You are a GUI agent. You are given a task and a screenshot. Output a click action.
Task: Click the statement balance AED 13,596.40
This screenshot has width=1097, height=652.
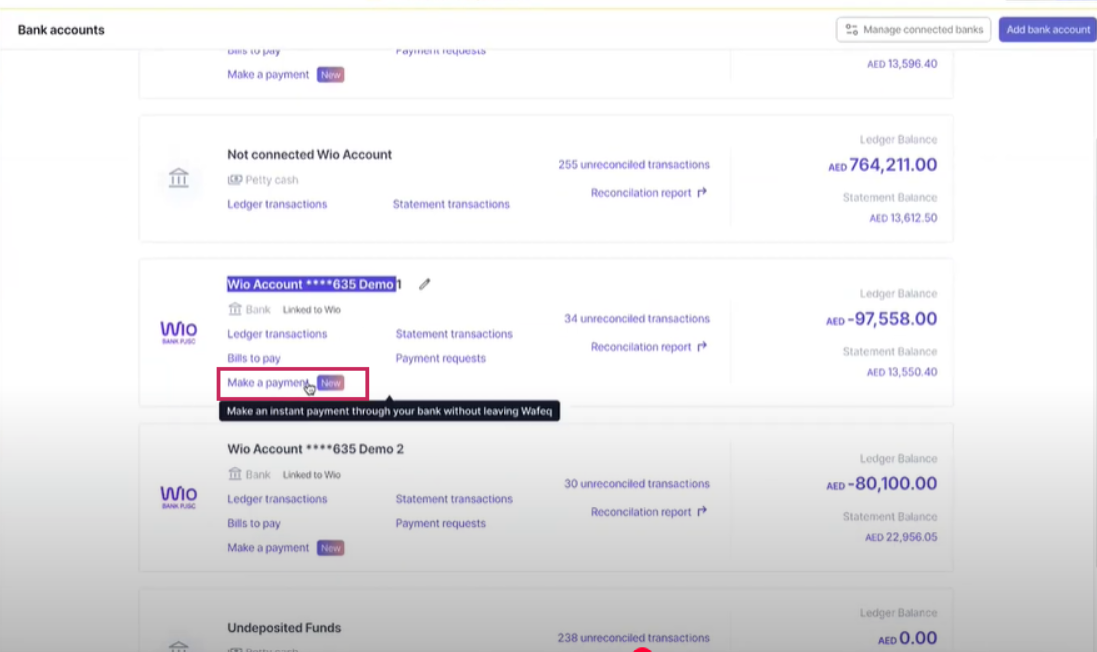[x=902, y=64]
